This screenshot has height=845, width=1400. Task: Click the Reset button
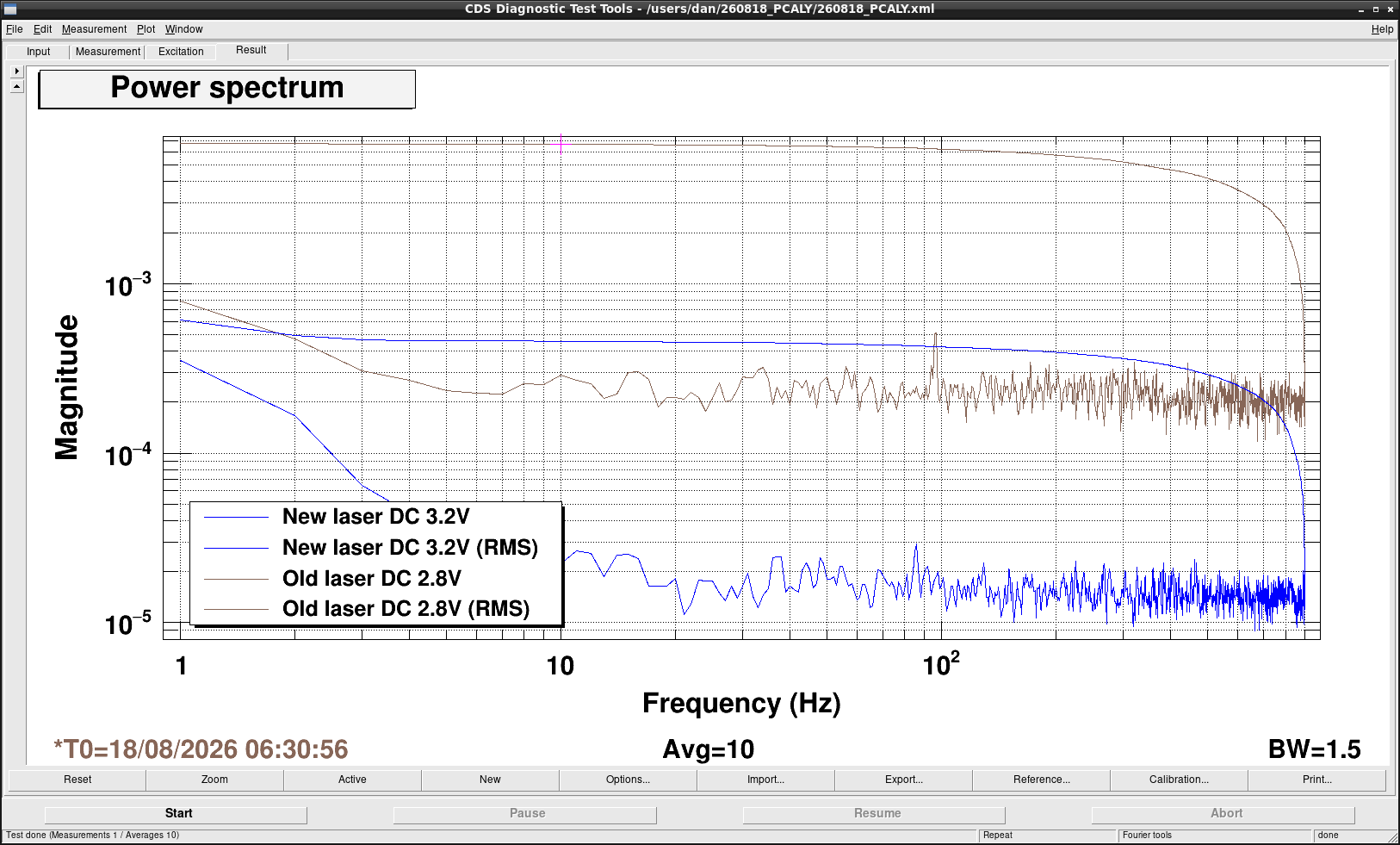click(x=77, y=780)
